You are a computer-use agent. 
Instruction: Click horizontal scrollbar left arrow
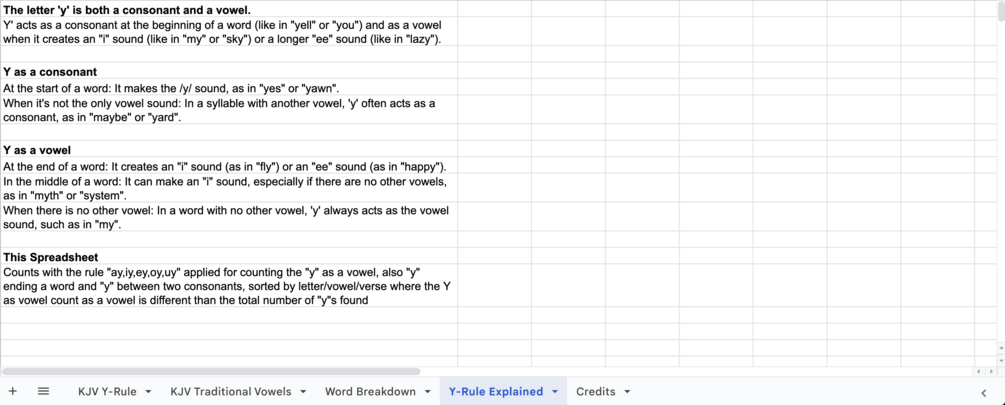click(x=979, y=372)
